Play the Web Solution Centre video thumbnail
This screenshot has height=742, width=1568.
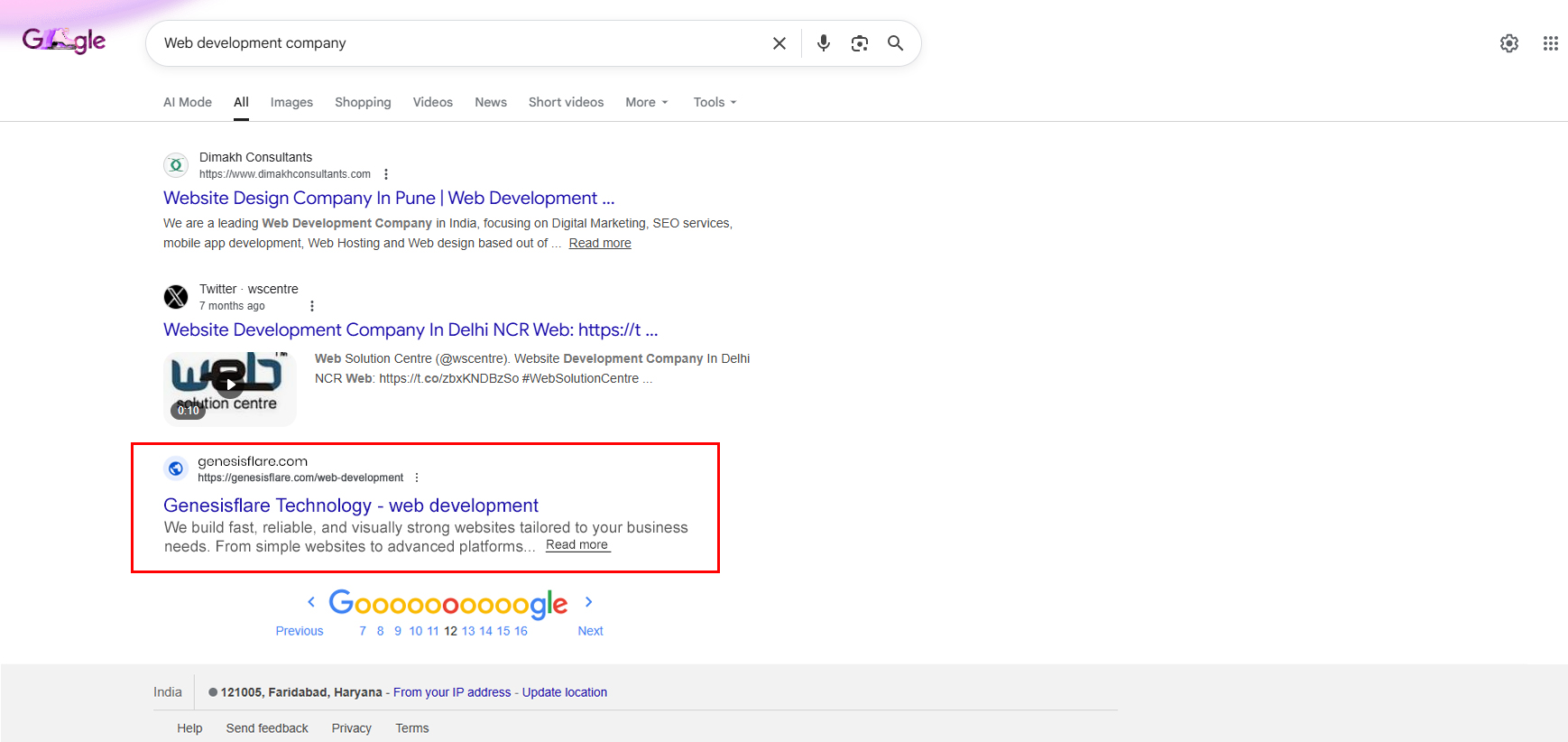230,388
